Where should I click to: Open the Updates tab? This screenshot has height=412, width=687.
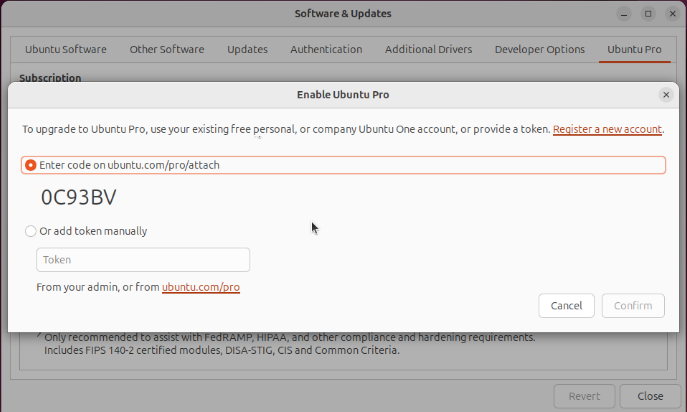248,50
